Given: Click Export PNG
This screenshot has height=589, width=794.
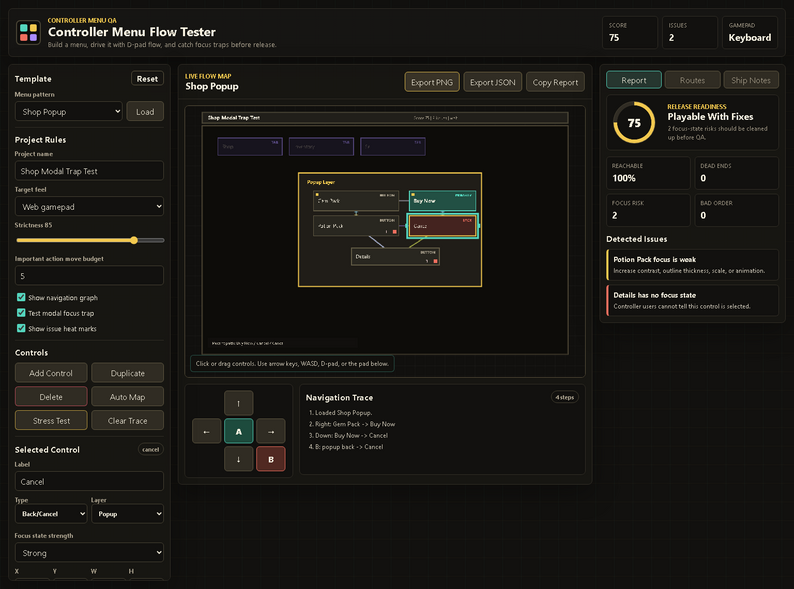Looking at the screenshot, I should (x=432, y=82).
